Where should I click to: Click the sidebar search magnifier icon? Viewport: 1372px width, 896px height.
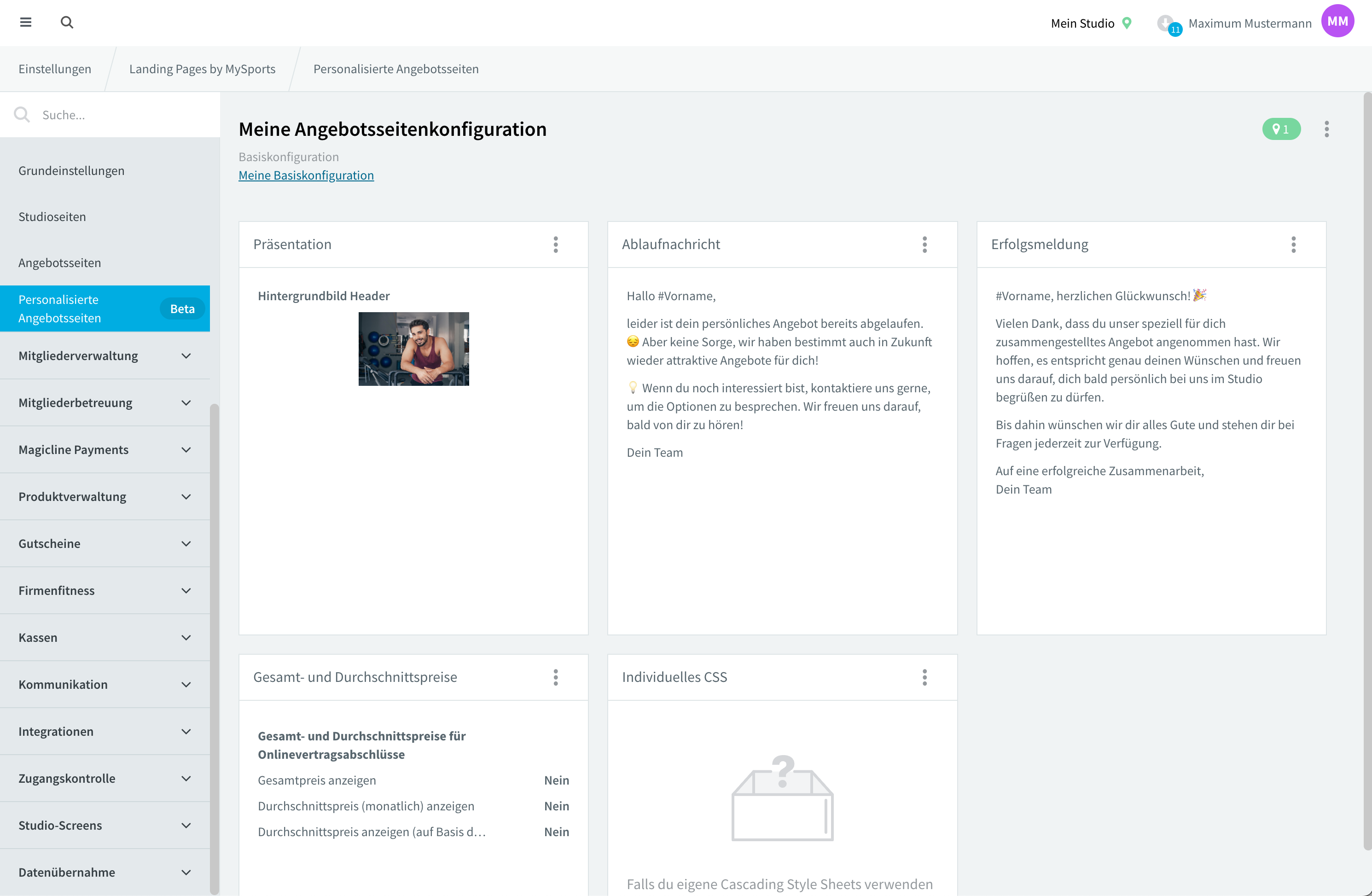(x=22, y=115)
